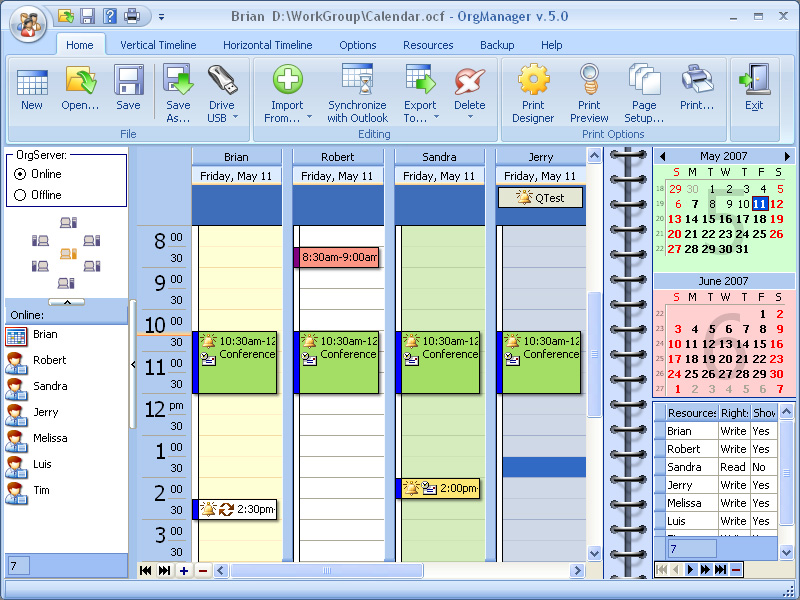This screenshot has width=800, height=600.
Task: Open the Resources ribbon tab
Action: [x=428, y=44]
